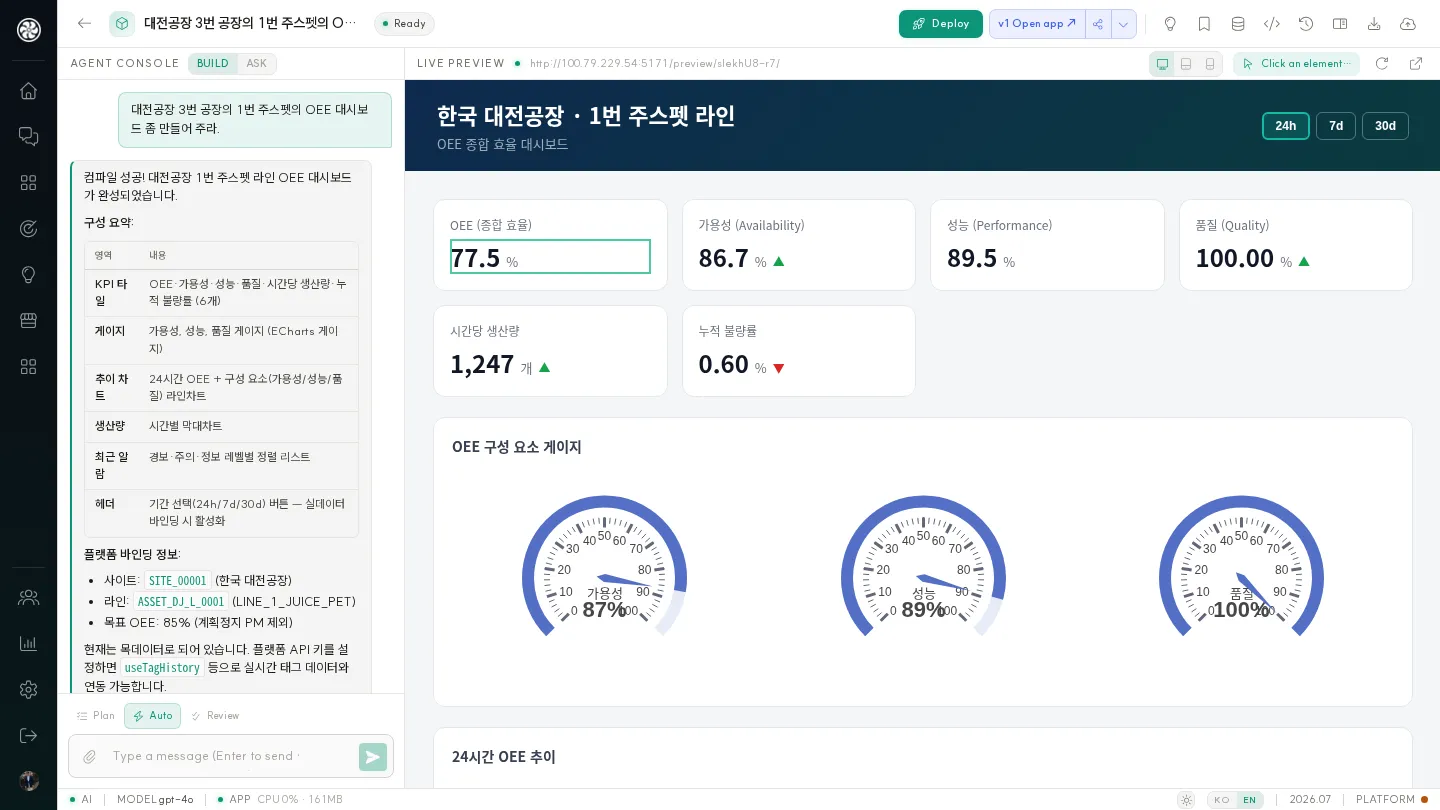Switch to the BUILD tab
The image size is (1440, 810).
213,64
